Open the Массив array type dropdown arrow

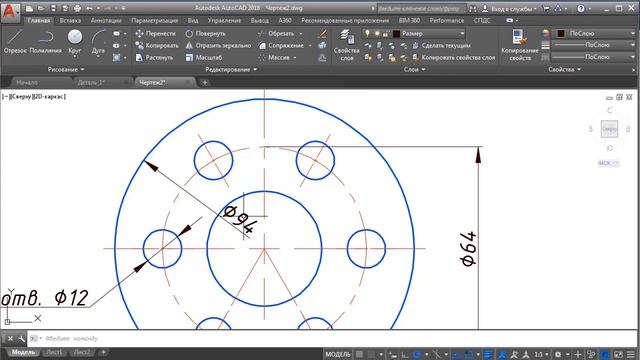pos(294,58)
